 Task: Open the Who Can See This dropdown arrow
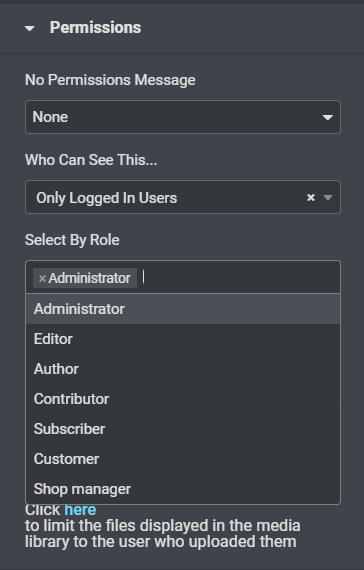pyautogui.click(x=328, y=197)
